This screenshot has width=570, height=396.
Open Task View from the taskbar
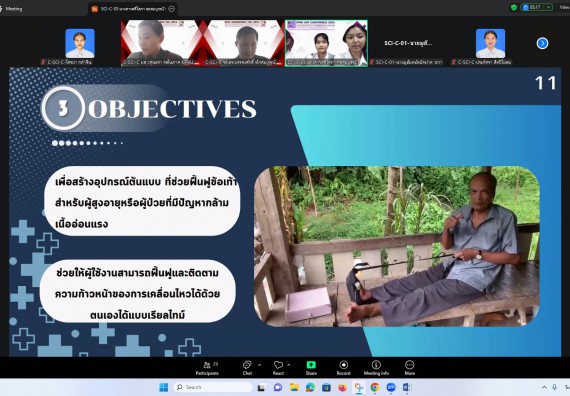point(261,388)
